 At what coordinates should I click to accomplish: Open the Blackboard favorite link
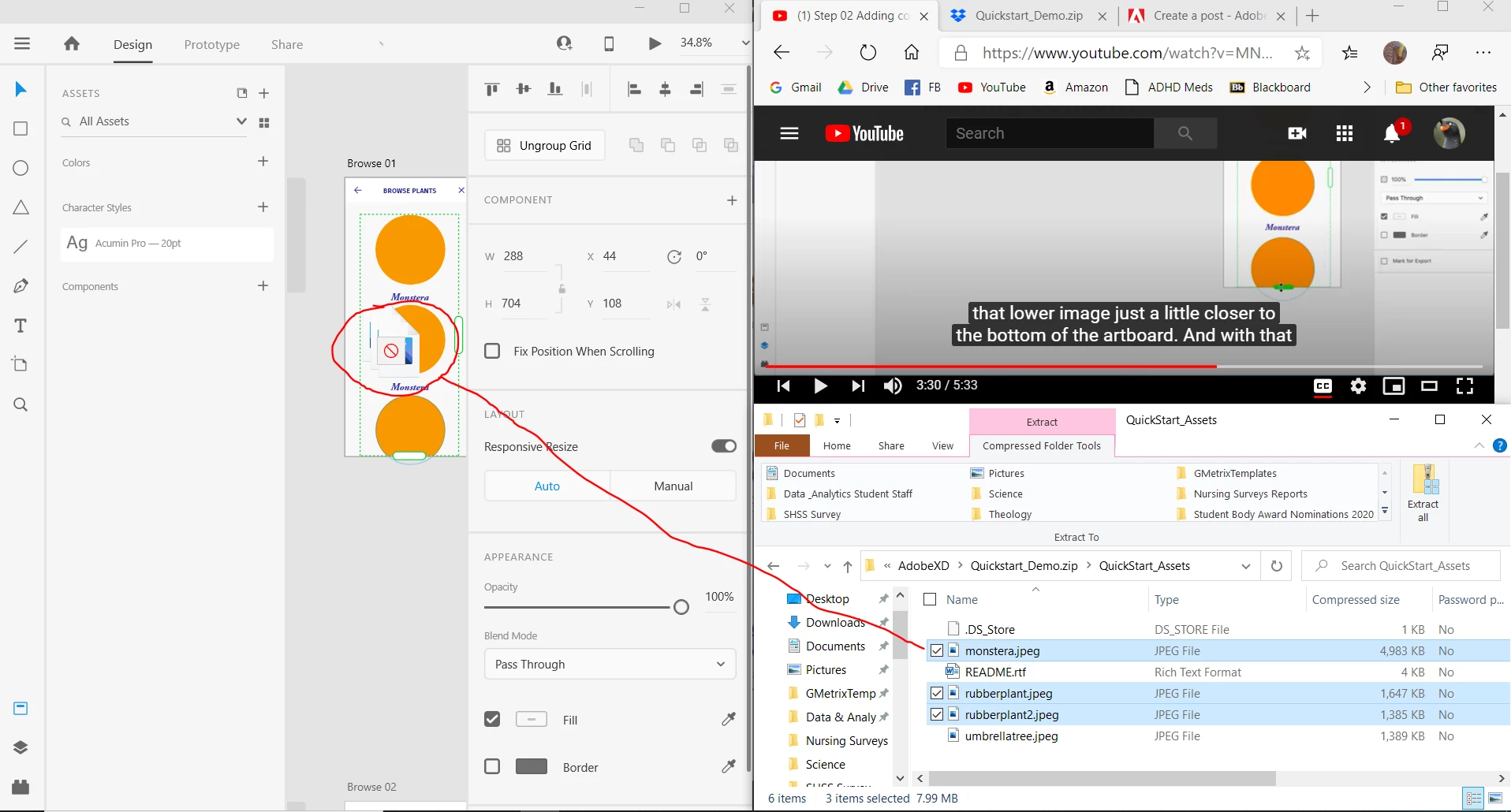[x=1270, y=88]
